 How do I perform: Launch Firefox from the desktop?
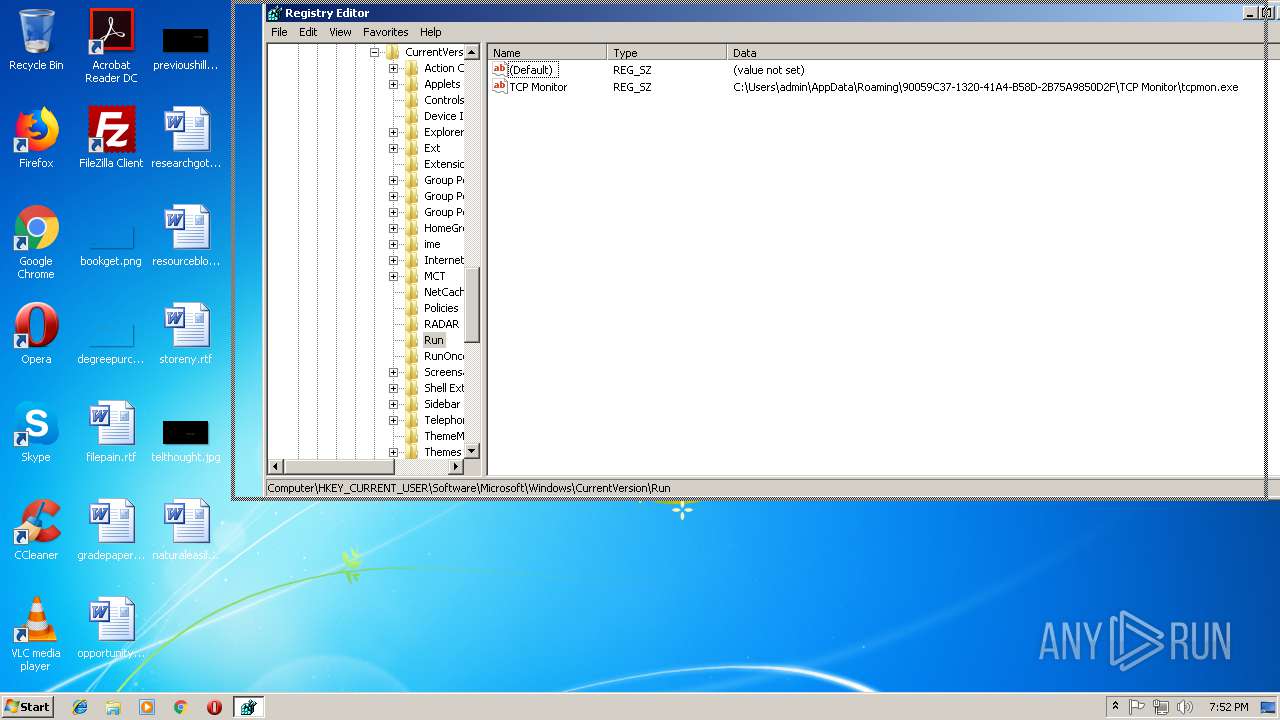coord(36,138)
